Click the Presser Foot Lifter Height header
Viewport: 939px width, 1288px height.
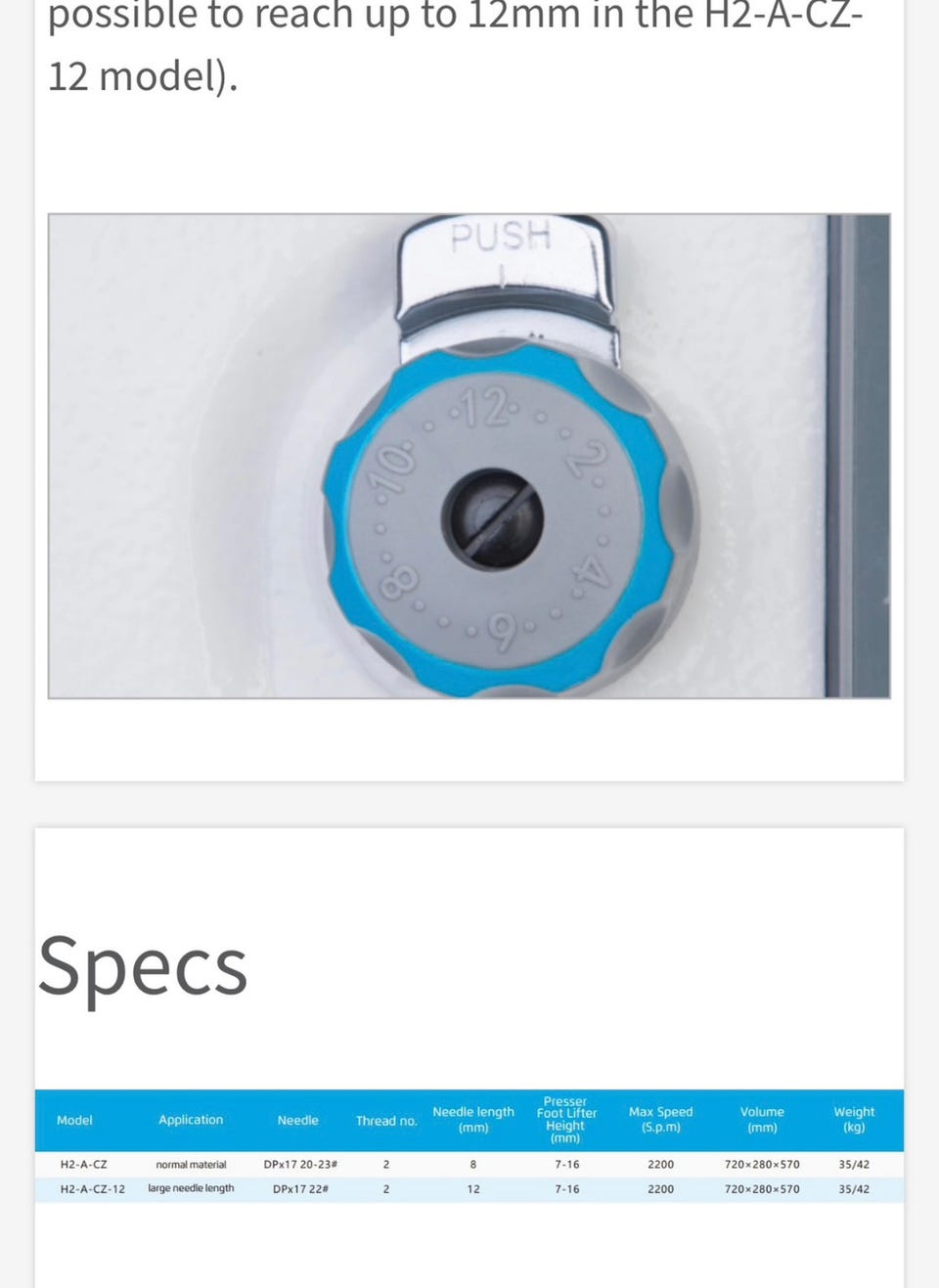click(566, 1120)
